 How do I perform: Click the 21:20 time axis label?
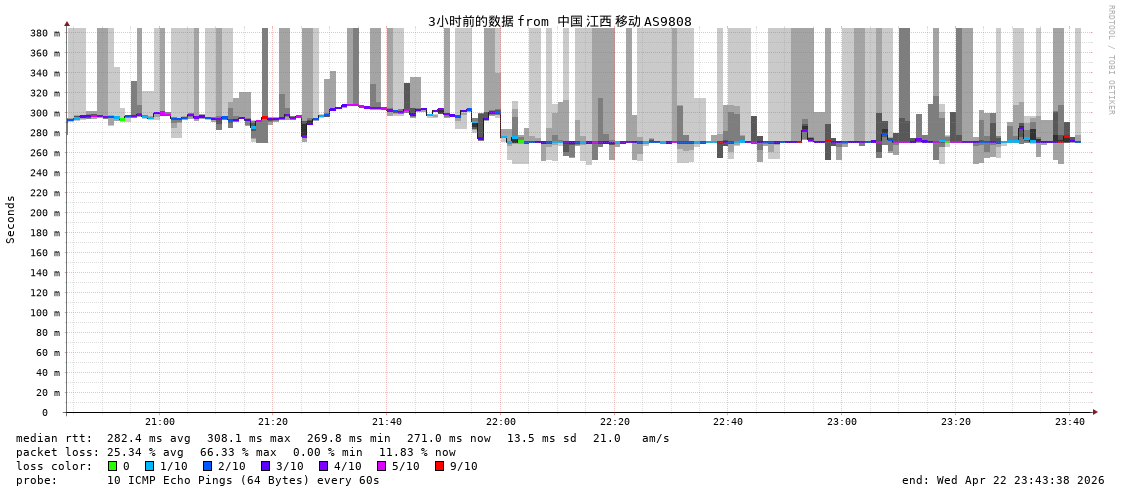(x=274, y=422)
